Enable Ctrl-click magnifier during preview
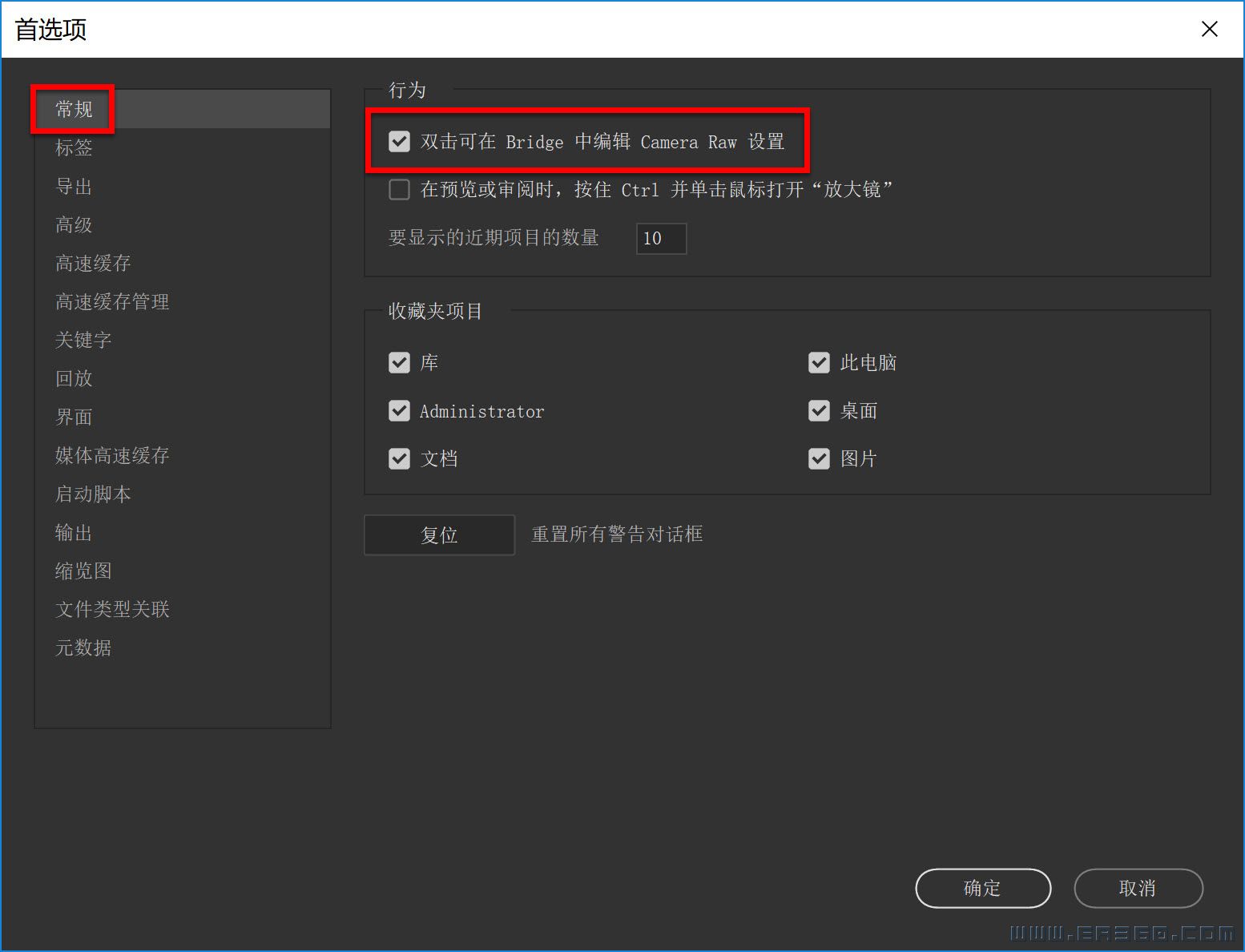The image size is (1245, 952). tap(399, 189)
